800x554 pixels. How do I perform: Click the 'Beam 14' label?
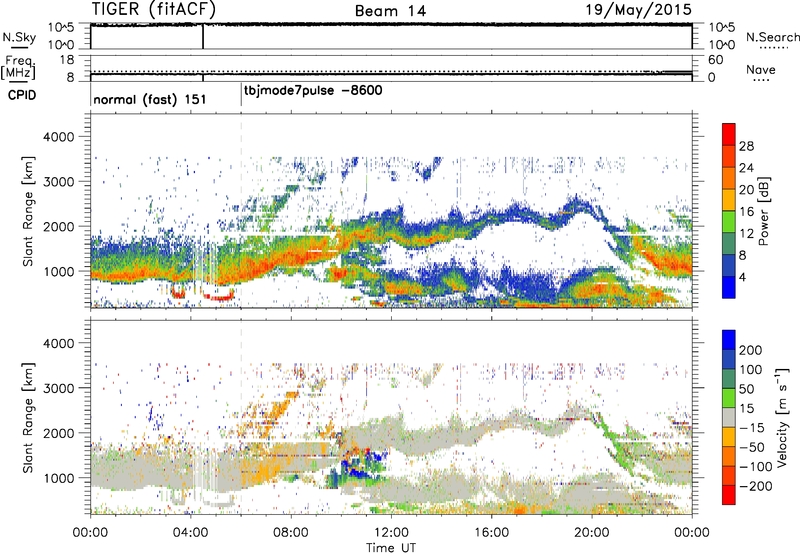(x=390, y=11)
